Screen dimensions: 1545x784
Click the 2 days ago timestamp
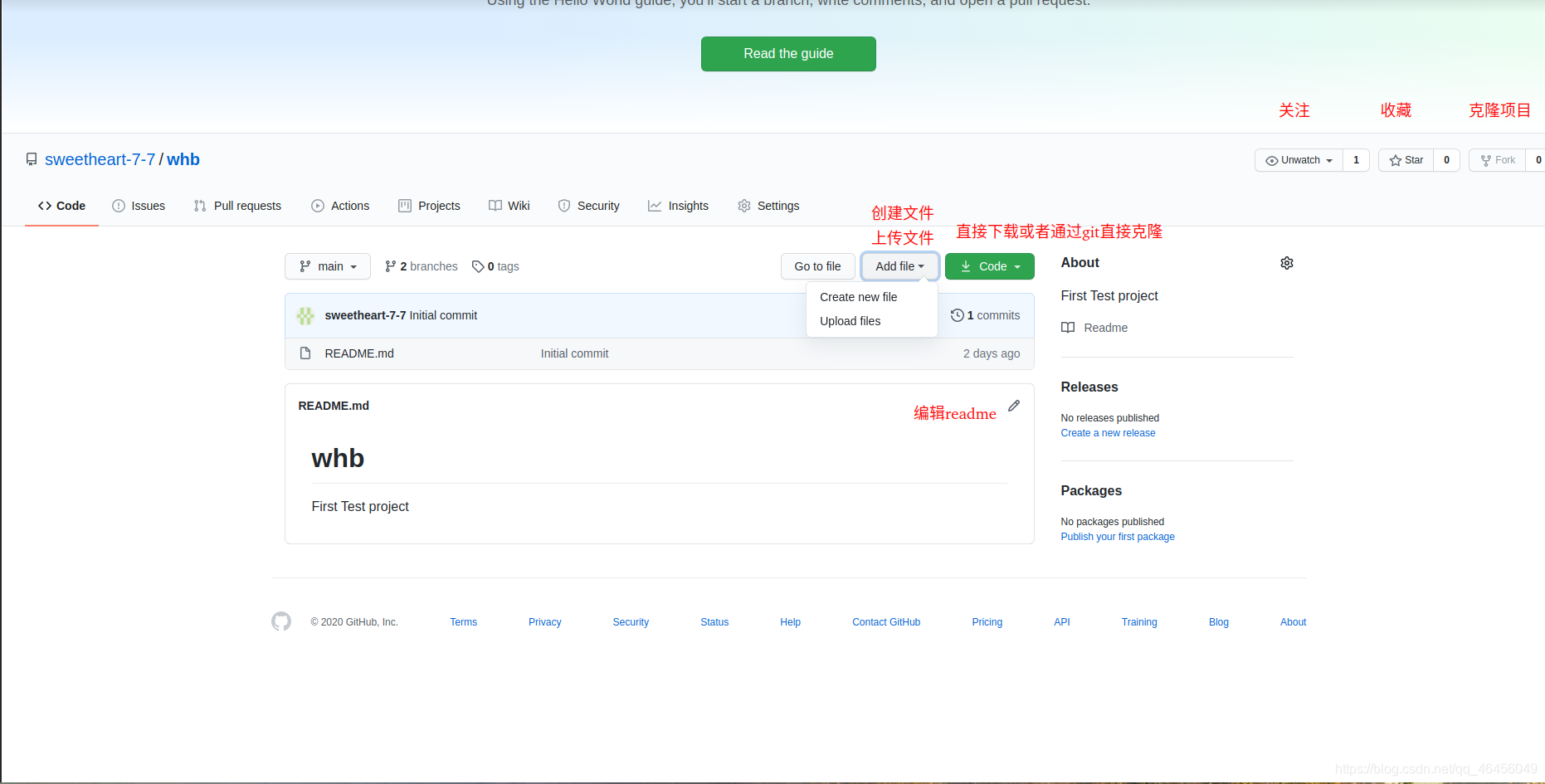pyautogui.click(x=992, y=353)
